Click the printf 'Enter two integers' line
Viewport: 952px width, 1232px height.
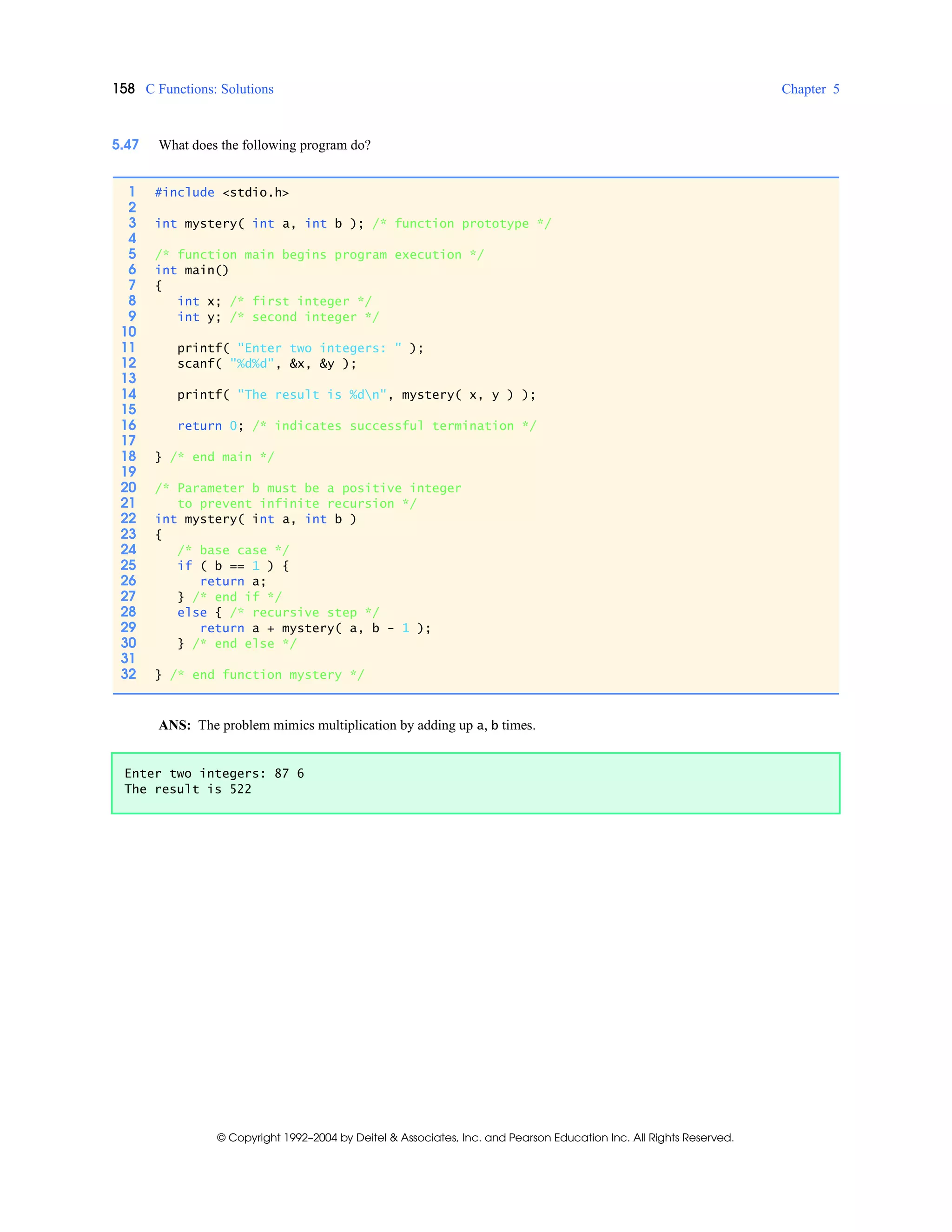click(300, 348)
